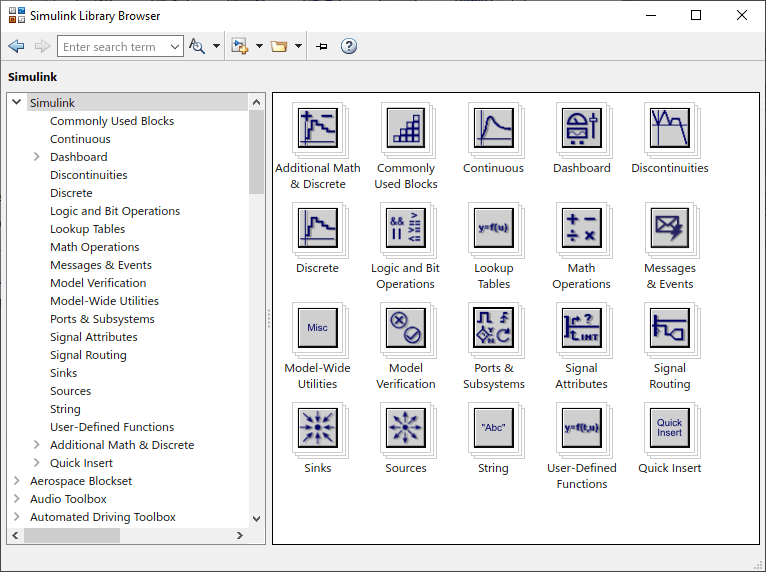Click the back navigation arrow

(x=16, y=46)
